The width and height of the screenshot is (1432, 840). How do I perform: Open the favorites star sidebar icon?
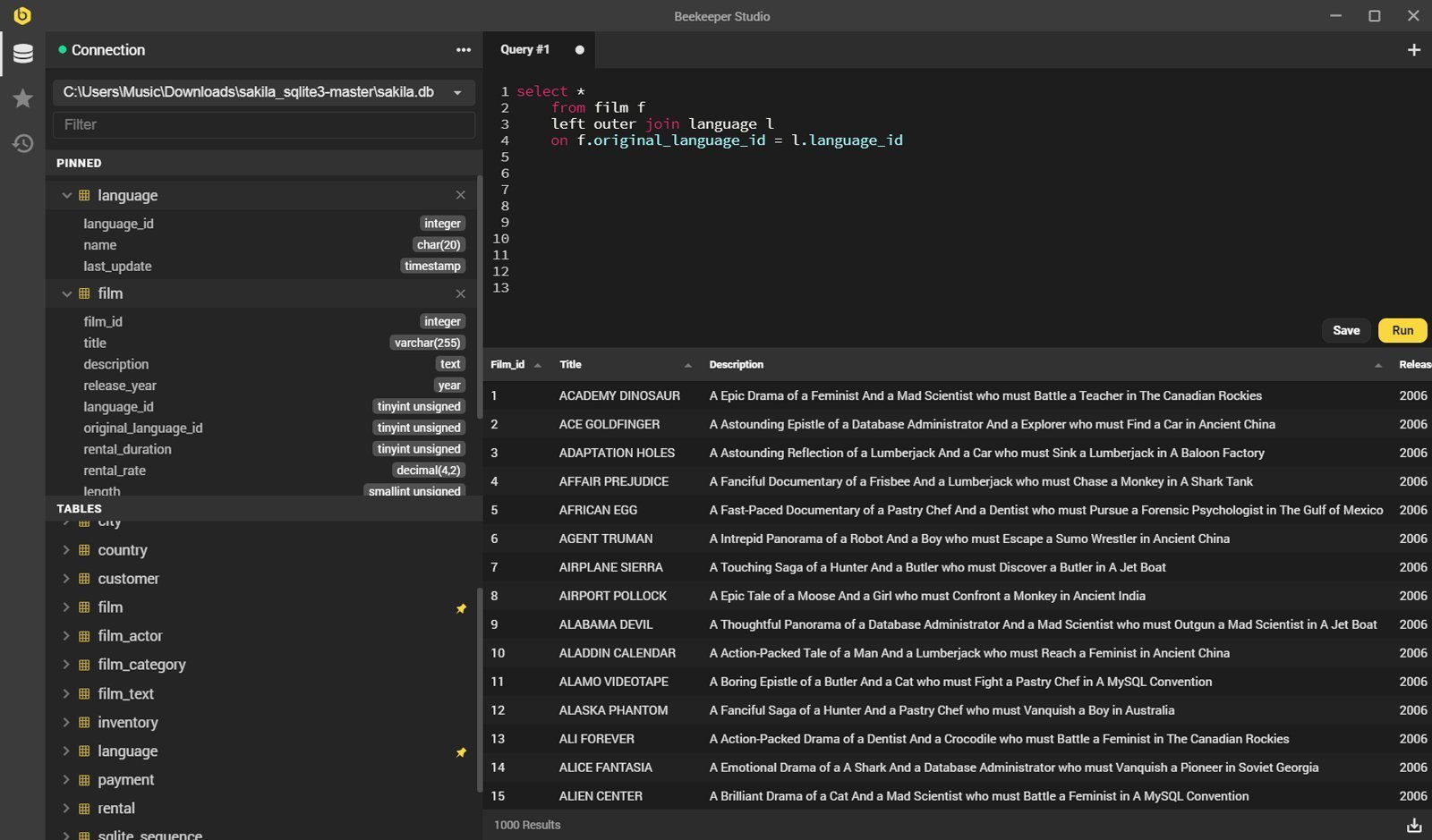[x=22, y=98]
